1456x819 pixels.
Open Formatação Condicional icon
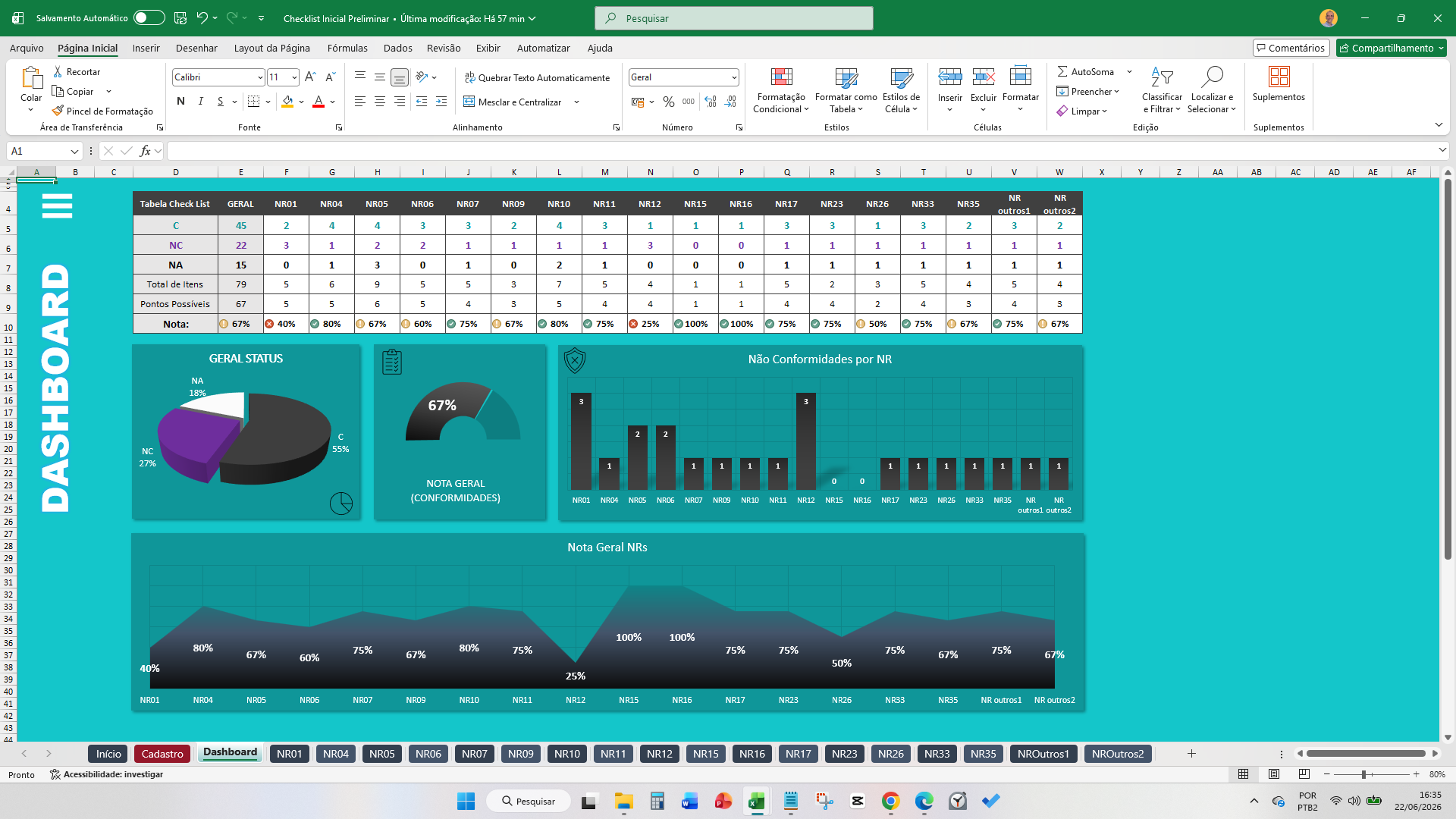point(781,77)
